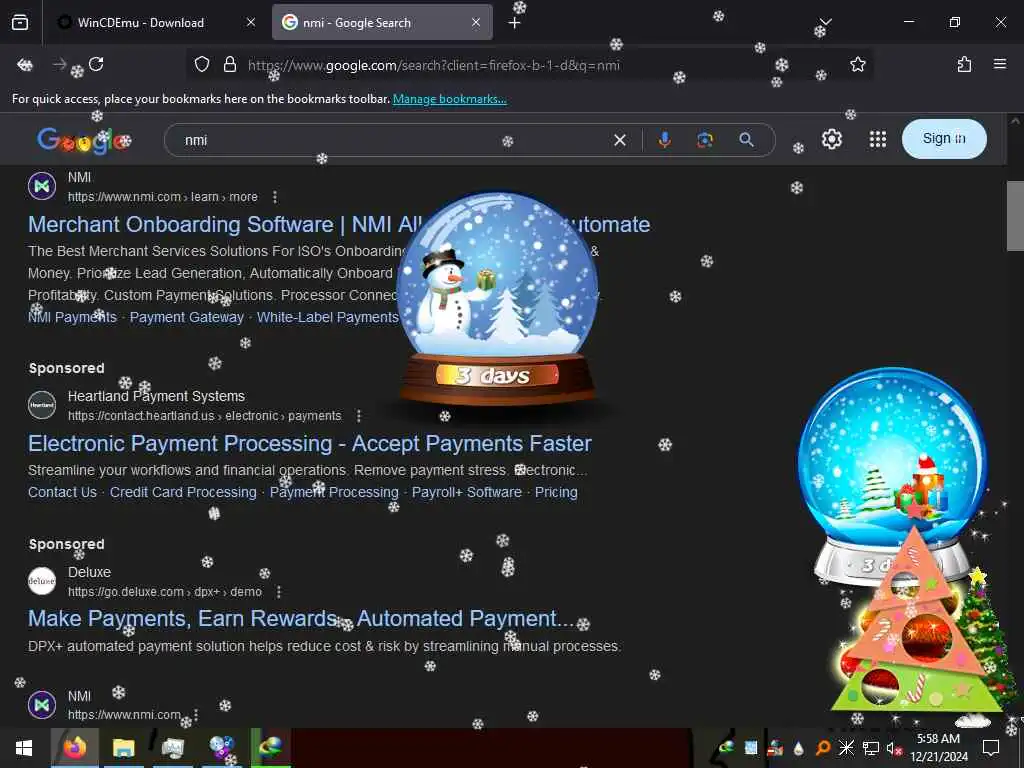Follow the Credit Card Processing sitelink

[x=183, y=492]
